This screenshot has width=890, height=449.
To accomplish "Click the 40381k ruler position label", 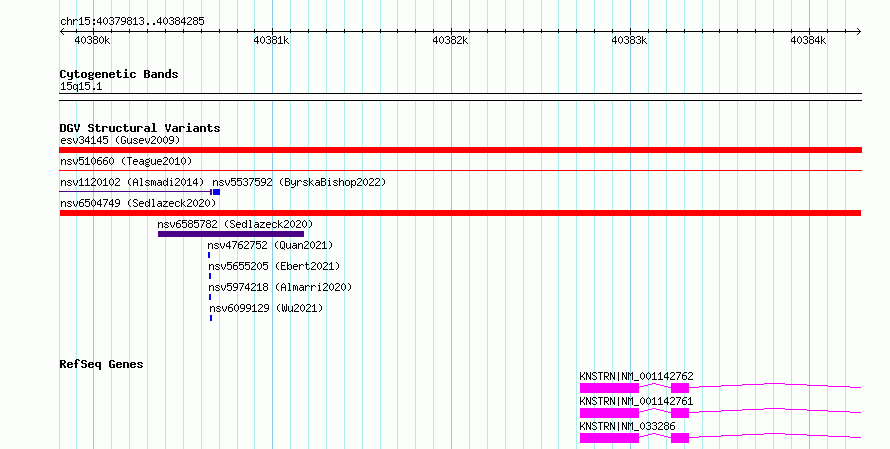I will (271, 40).
